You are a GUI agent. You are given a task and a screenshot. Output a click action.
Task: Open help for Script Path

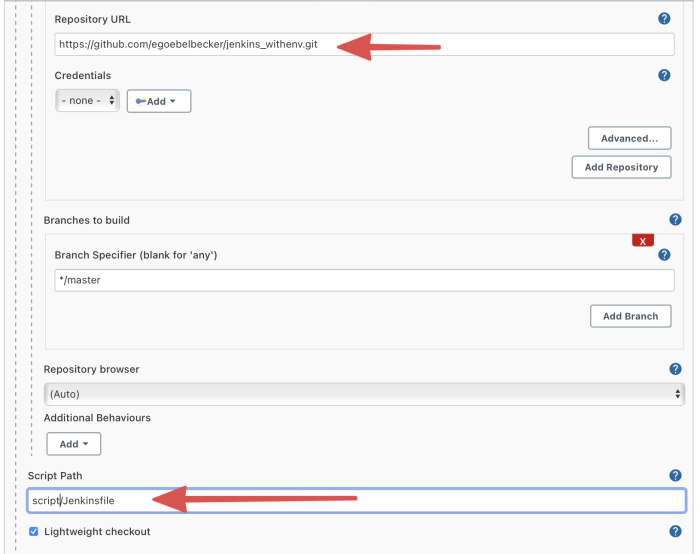click(675, 475)
